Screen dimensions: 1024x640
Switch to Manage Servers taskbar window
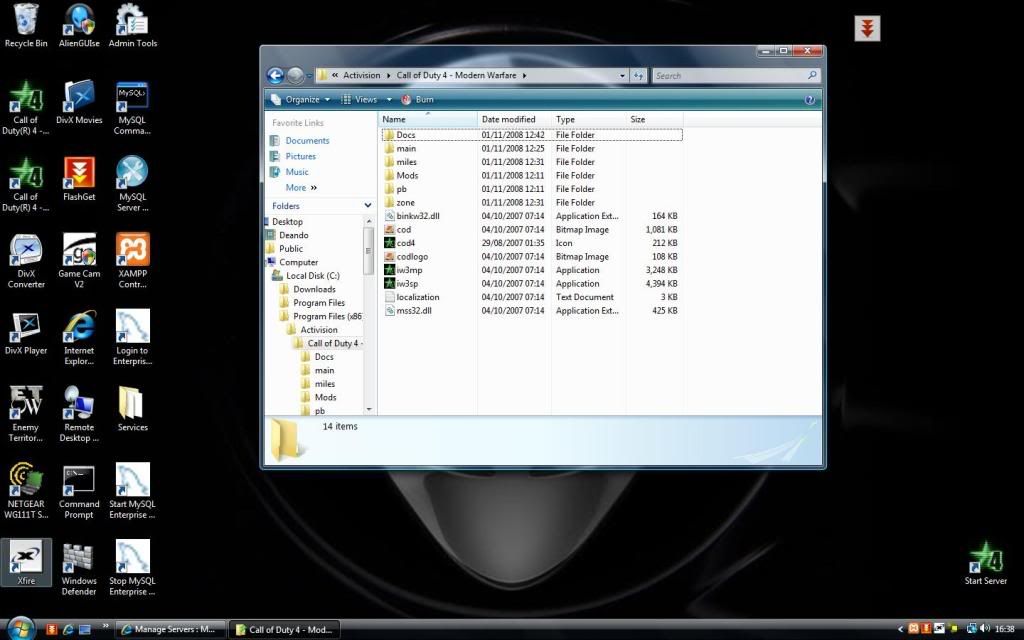pos(171,630)
